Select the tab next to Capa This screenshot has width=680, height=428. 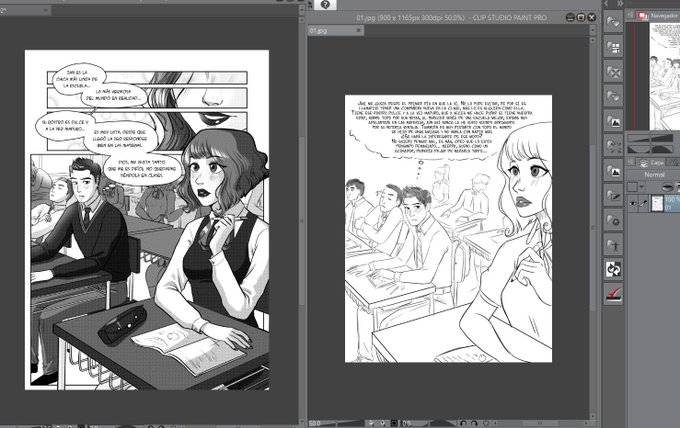click(x=673, y=162)
